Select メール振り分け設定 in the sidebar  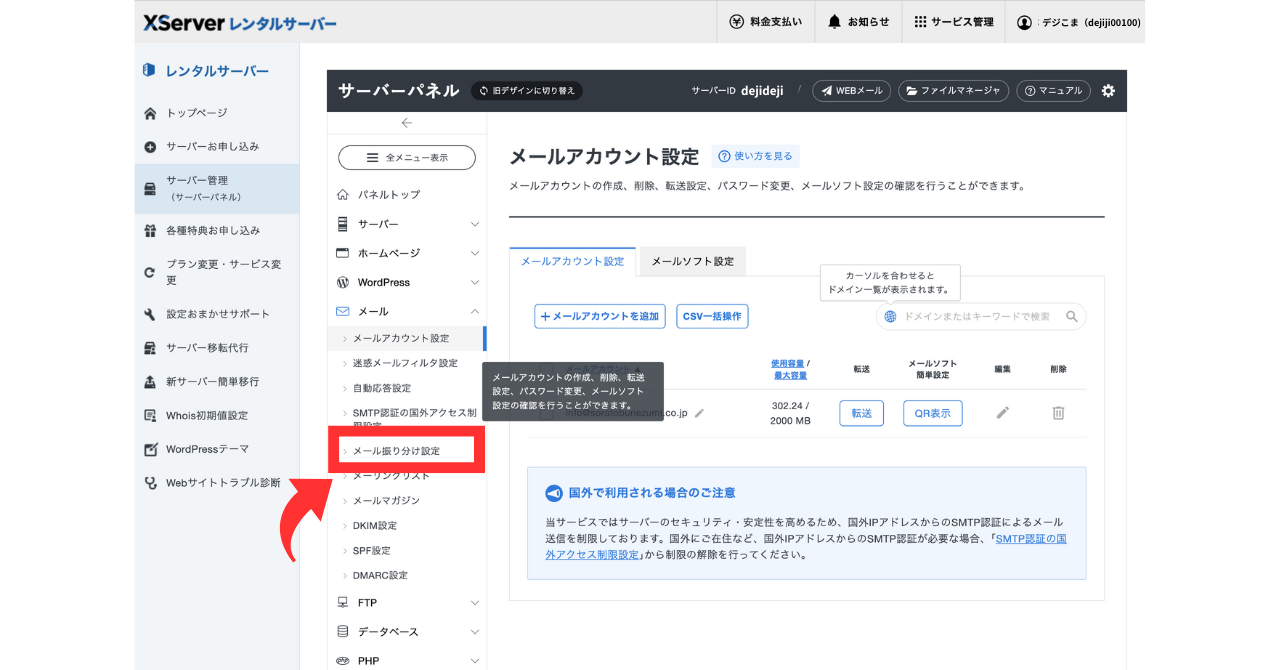396,451
